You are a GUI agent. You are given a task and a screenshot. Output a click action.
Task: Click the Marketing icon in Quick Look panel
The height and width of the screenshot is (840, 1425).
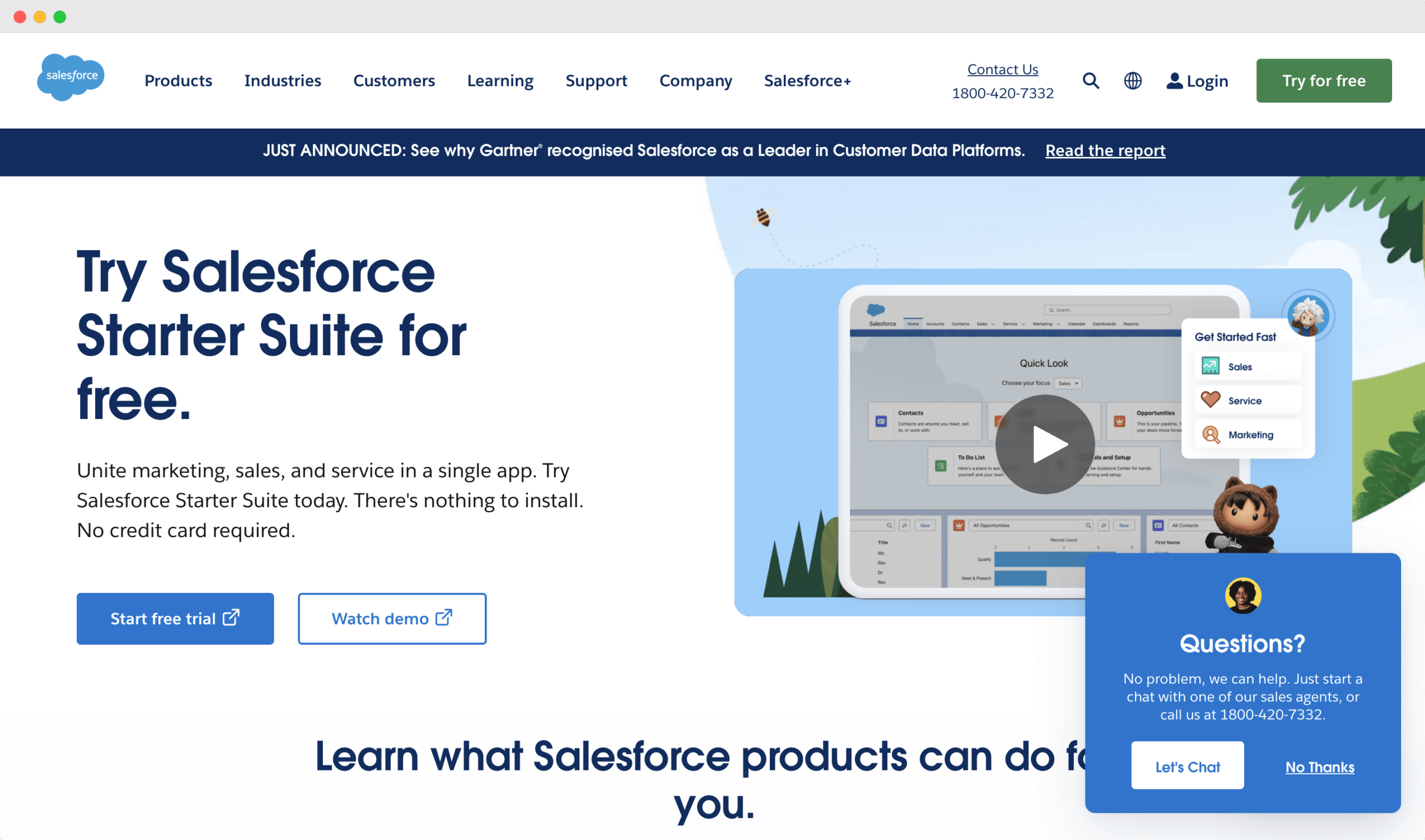[x=1210, y=434]
